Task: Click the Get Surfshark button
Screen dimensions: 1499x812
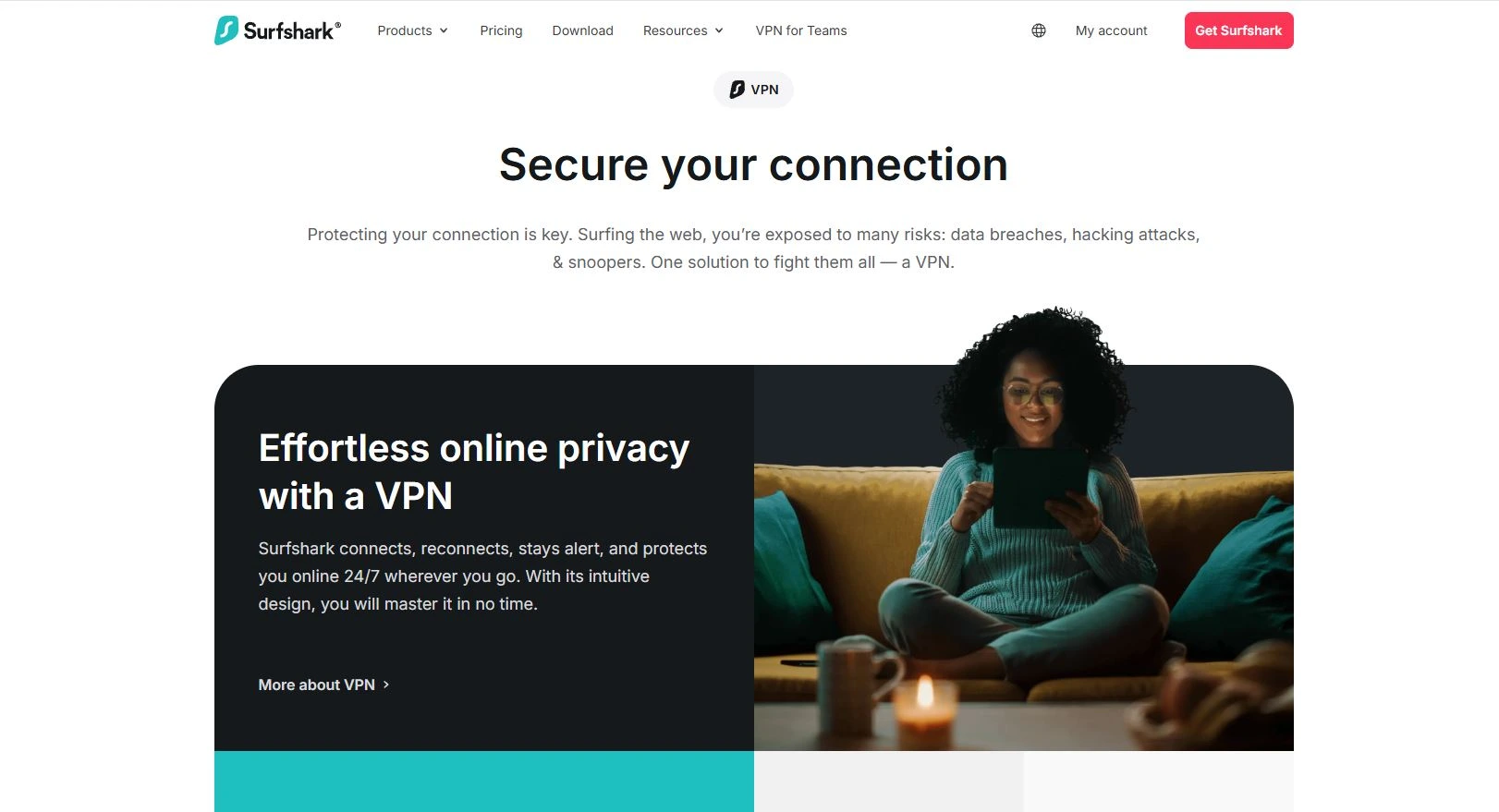Action: click(x=1238, y=30)
